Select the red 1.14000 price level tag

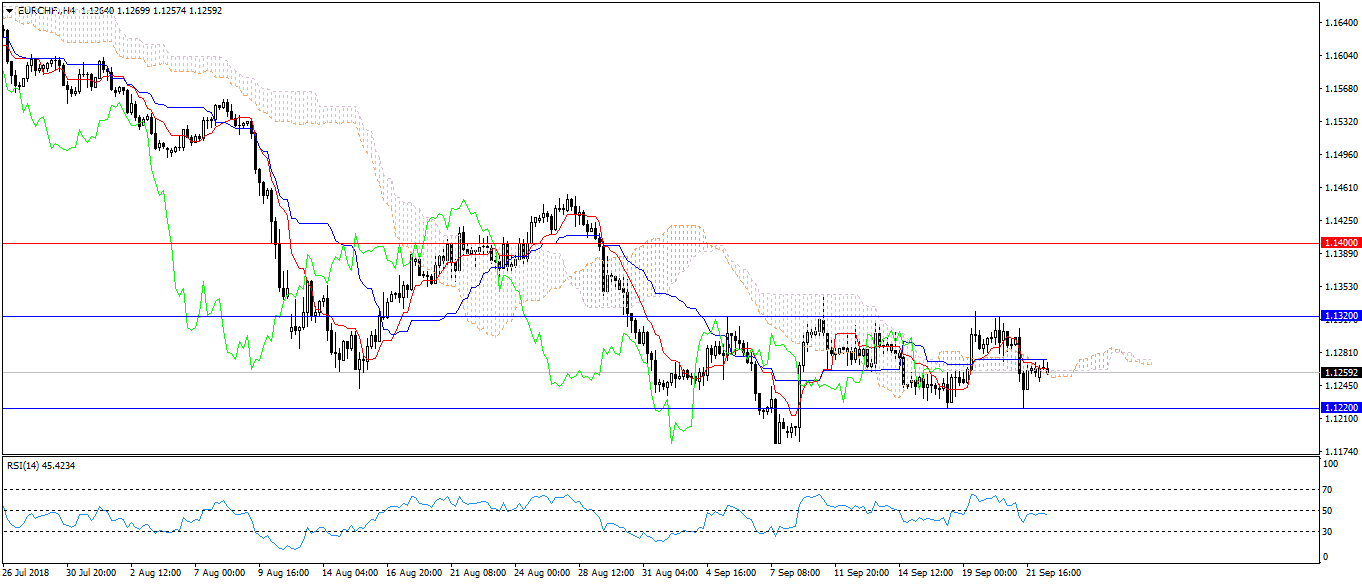pos(1338,243)
